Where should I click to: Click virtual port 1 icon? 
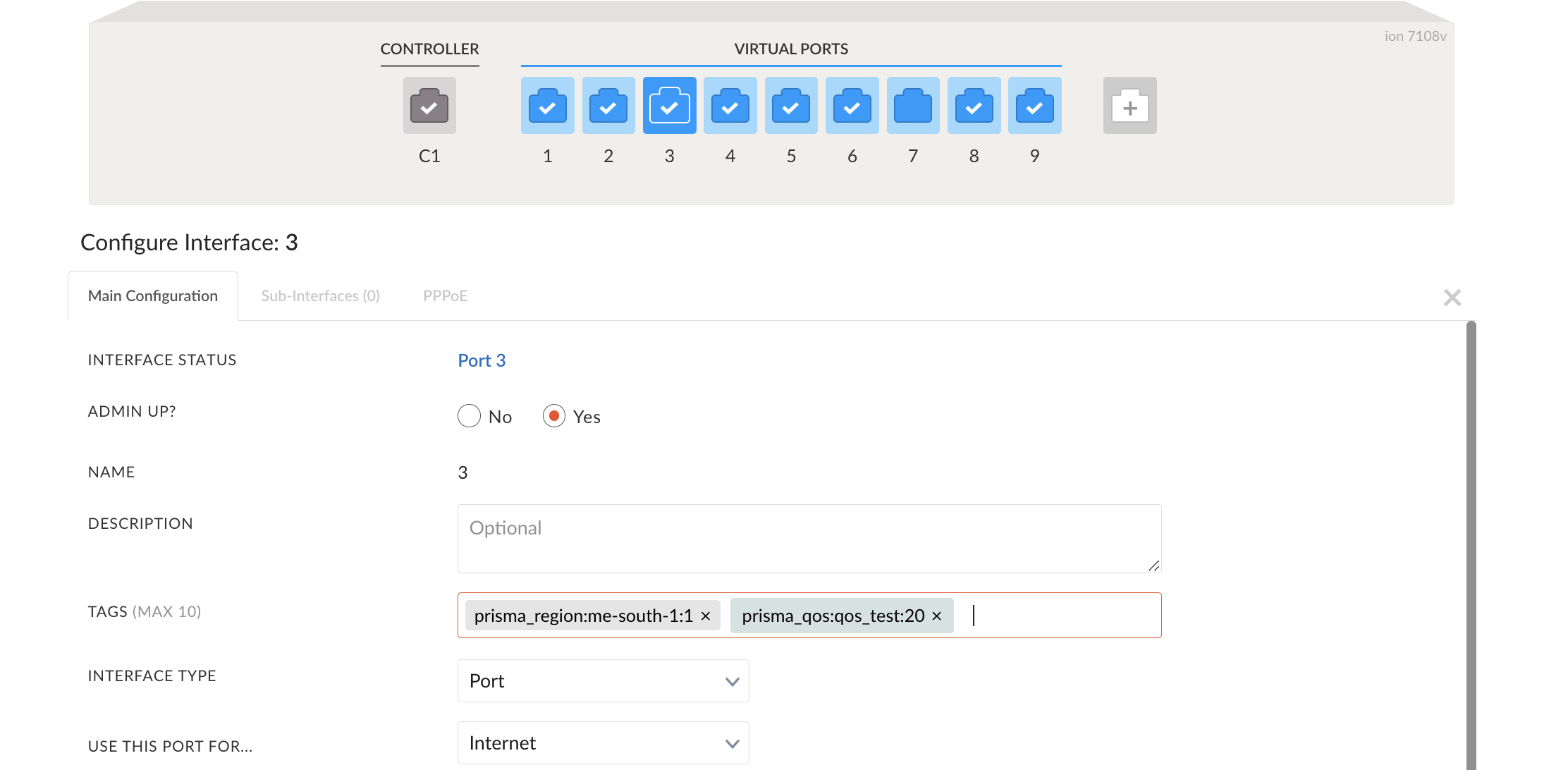[x=547, y=106]
